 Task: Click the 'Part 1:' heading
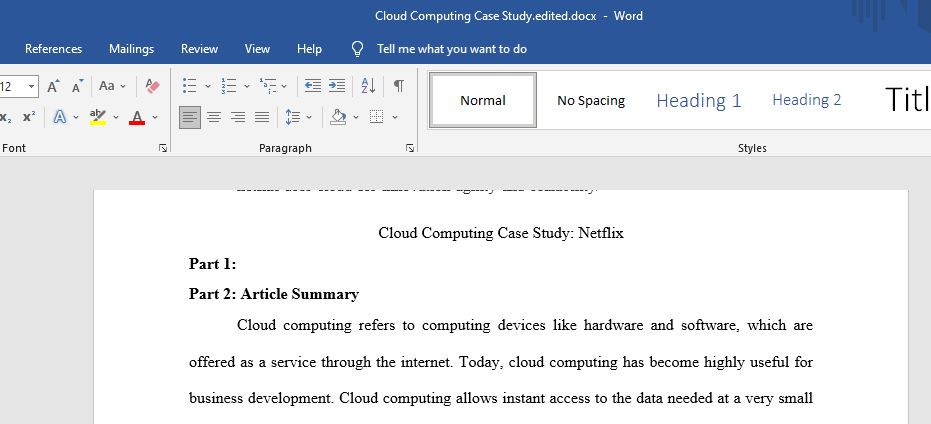213,264
